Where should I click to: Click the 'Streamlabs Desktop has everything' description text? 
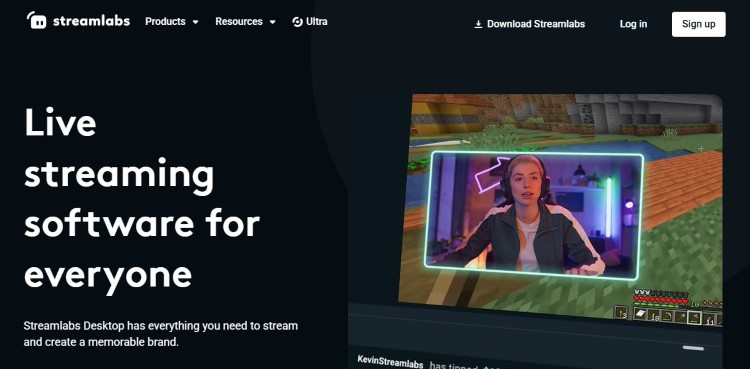tap(161, 334)
